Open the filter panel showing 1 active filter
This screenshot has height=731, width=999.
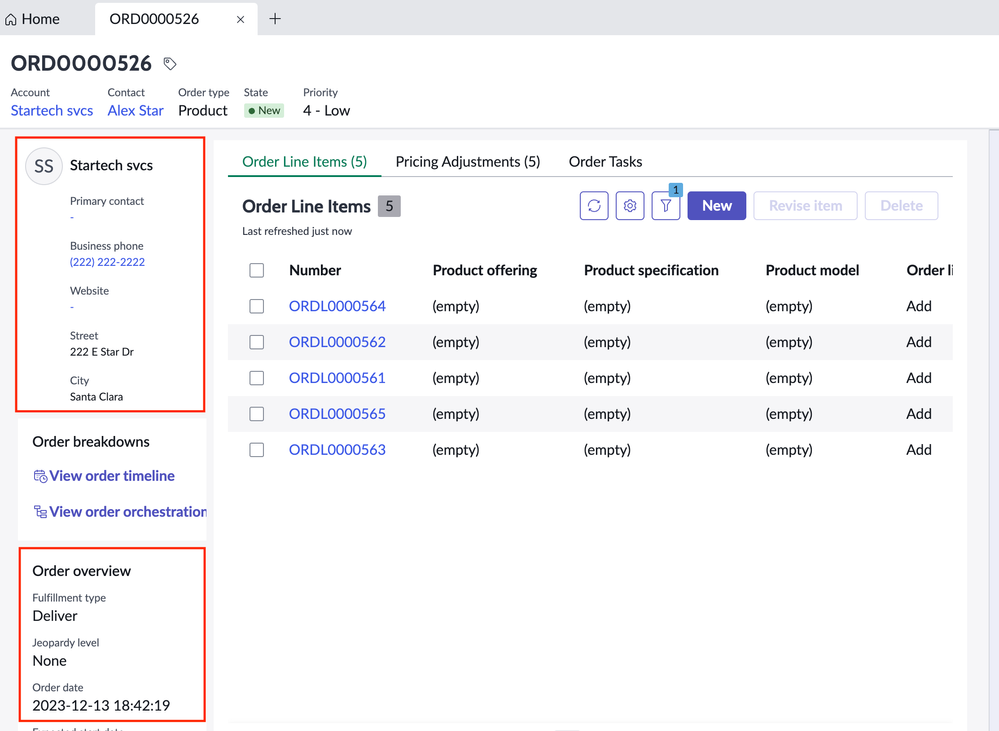[665, 205]
